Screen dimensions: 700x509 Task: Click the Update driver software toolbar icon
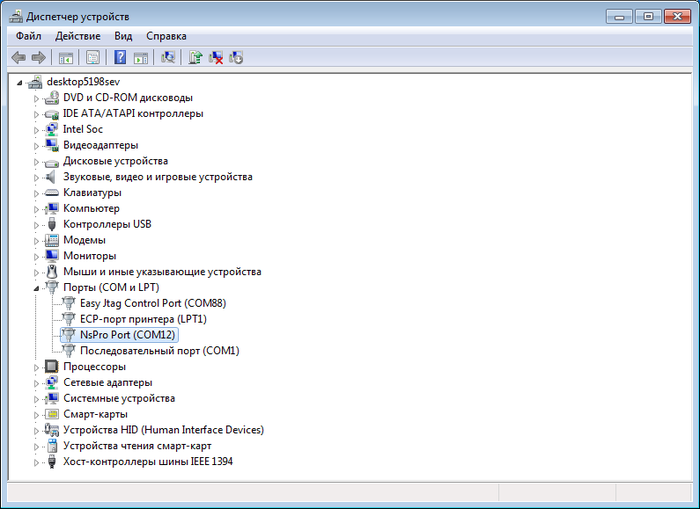tap(195, 58)
